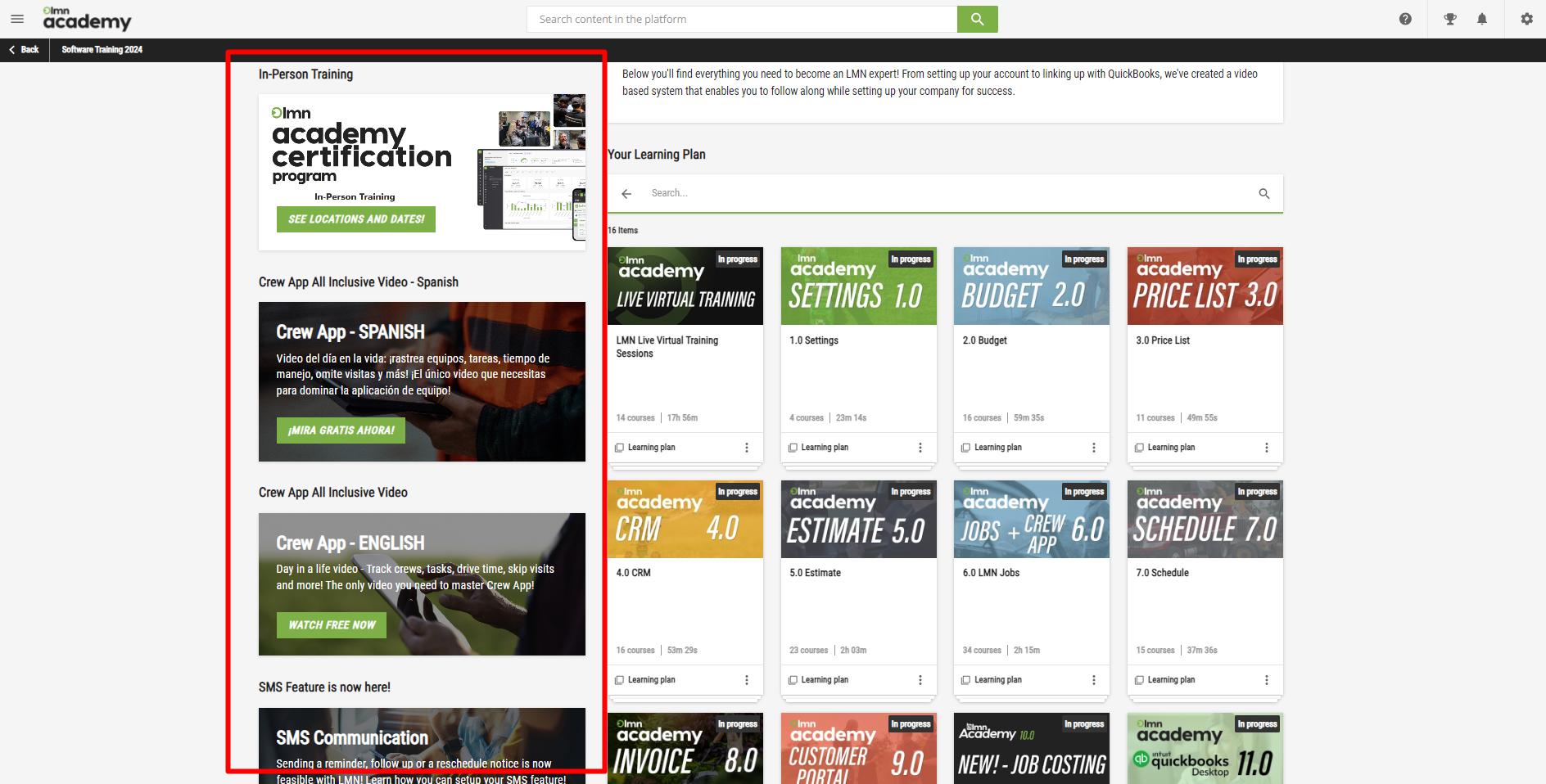The width and height of the screenshot is (1546, 784).
Task: Type in the platform search content field
Action: (x=741, y=19)
